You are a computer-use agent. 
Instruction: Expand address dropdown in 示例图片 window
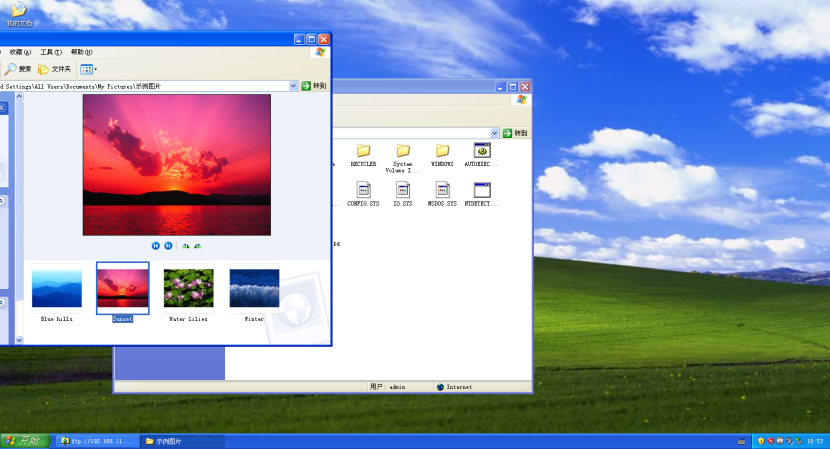point(293,86)
